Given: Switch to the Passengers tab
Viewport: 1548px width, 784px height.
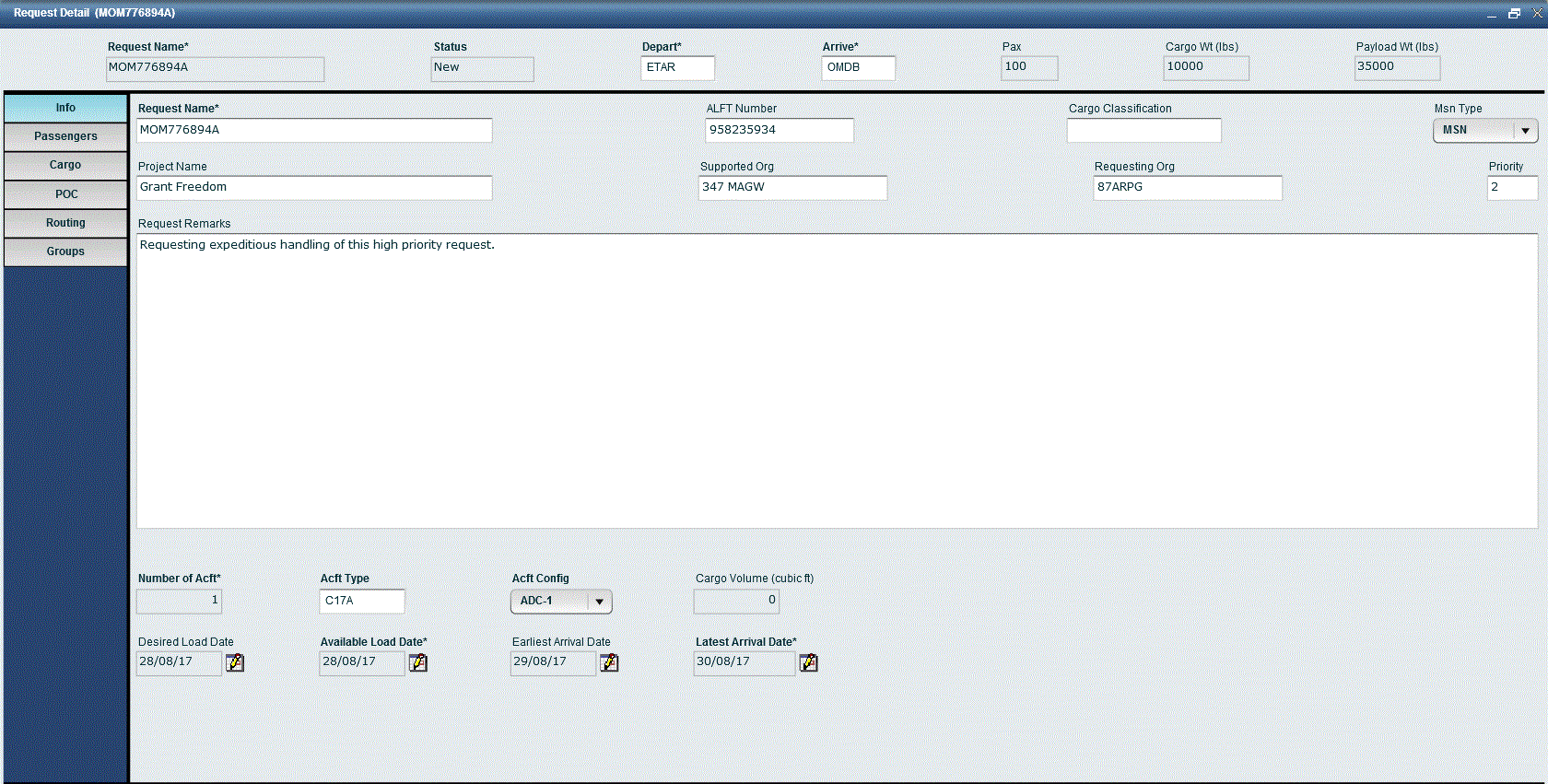Looking at the screenshot, I should pyautogui.click(x=65, y=136).
